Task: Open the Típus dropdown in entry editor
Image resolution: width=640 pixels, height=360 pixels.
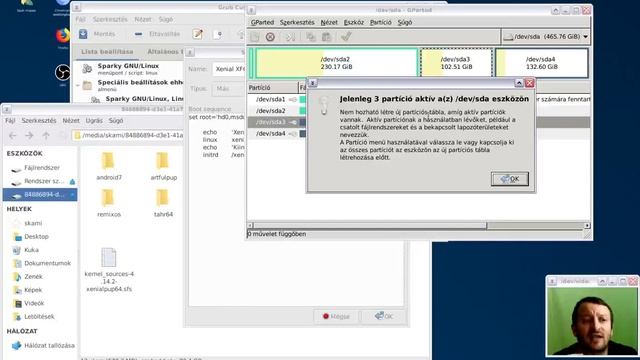Action: 229,89
